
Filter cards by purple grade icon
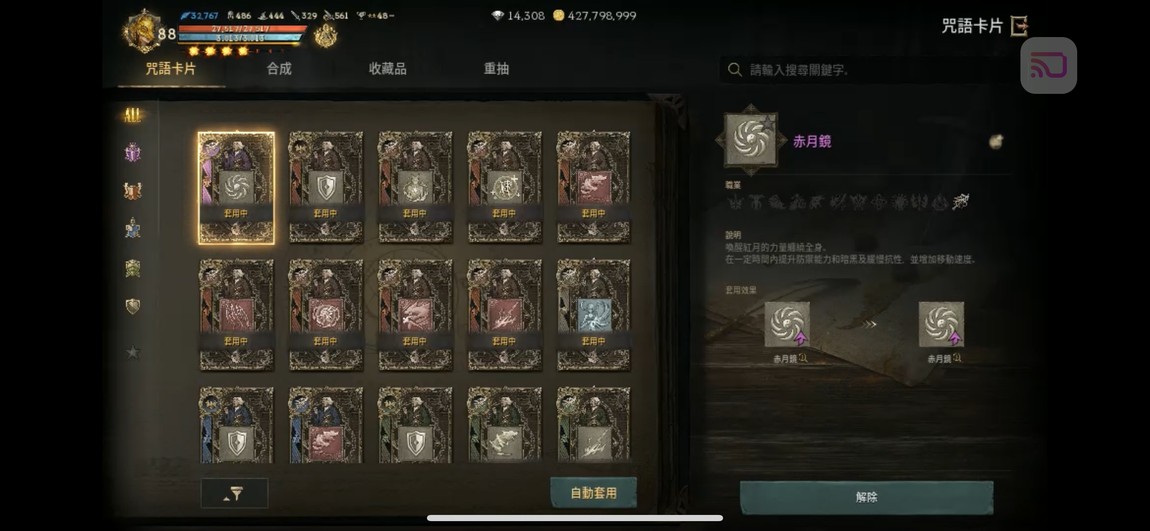pyautogui.click(x=133, y=153)
